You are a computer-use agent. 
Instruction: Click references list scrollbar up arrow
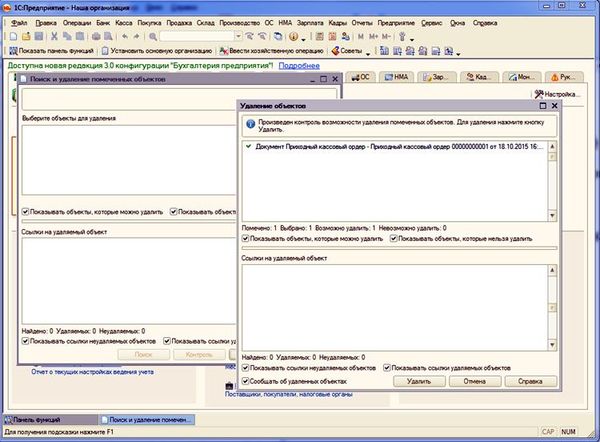(x=552, y=270)
